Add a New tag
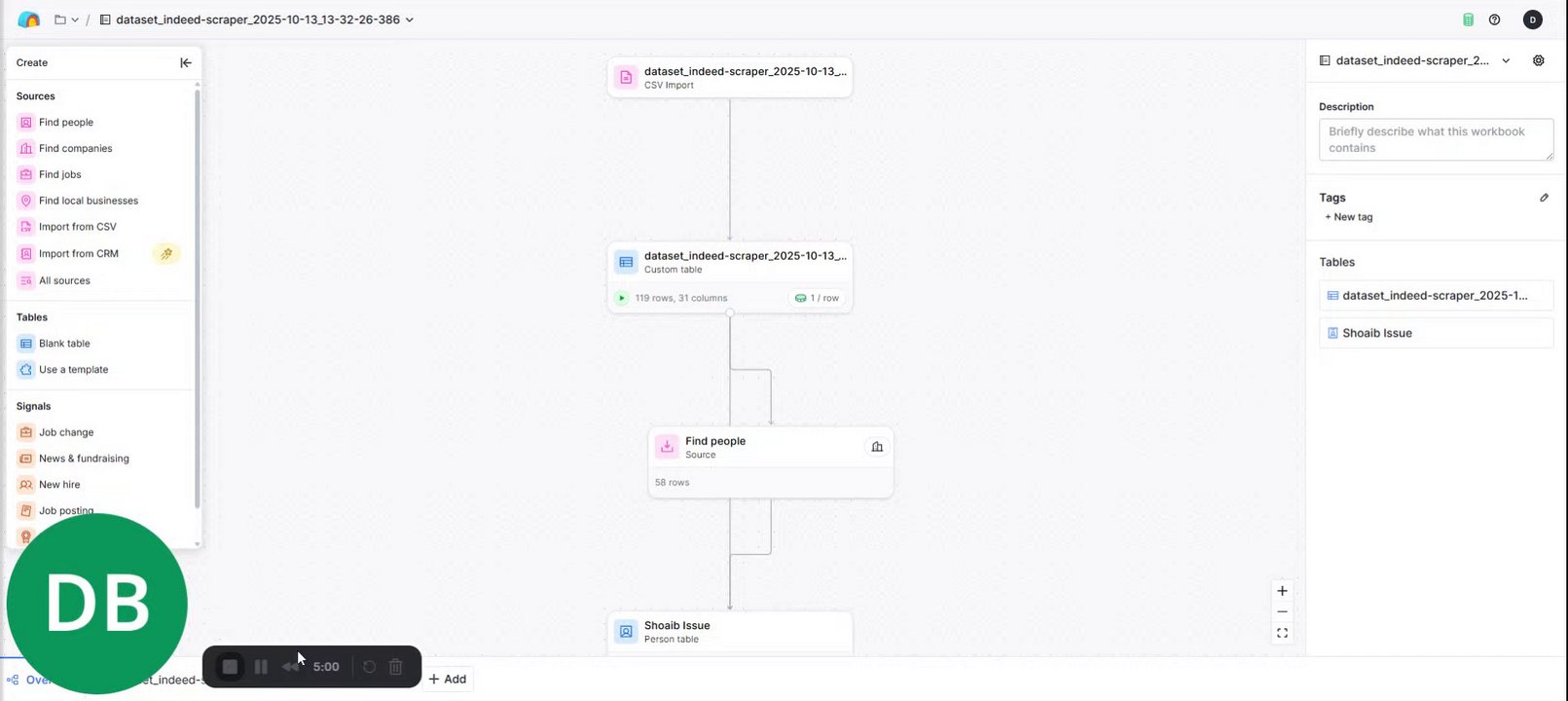Image resolution: width=1568 pixels, height=701 pixels. coord(1349,217)
